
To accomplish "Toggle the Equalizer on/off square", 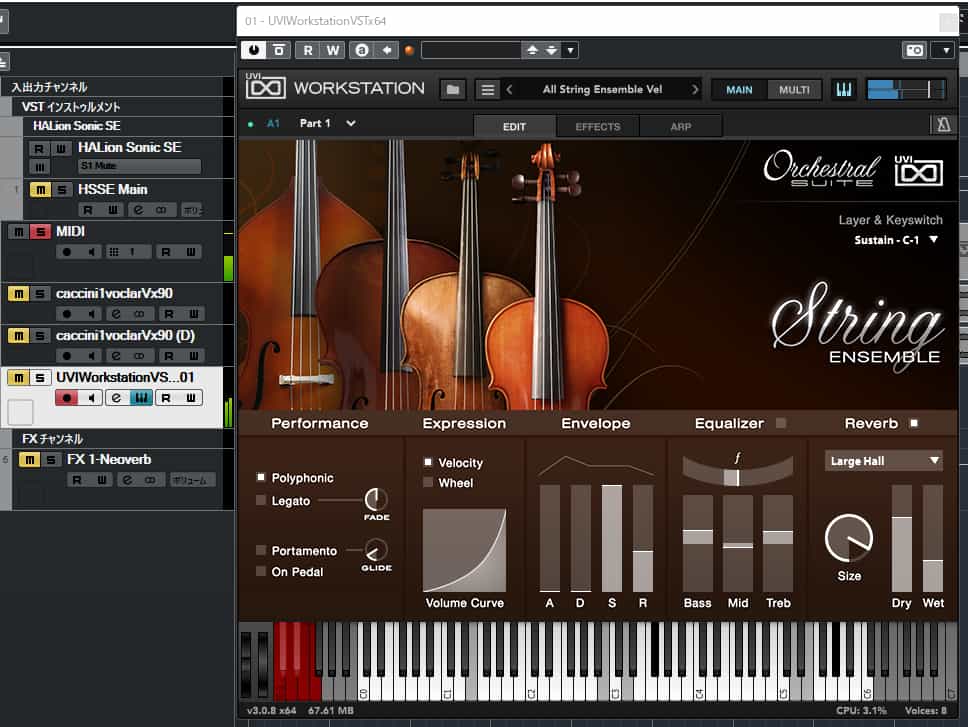I will coord(781,423).
